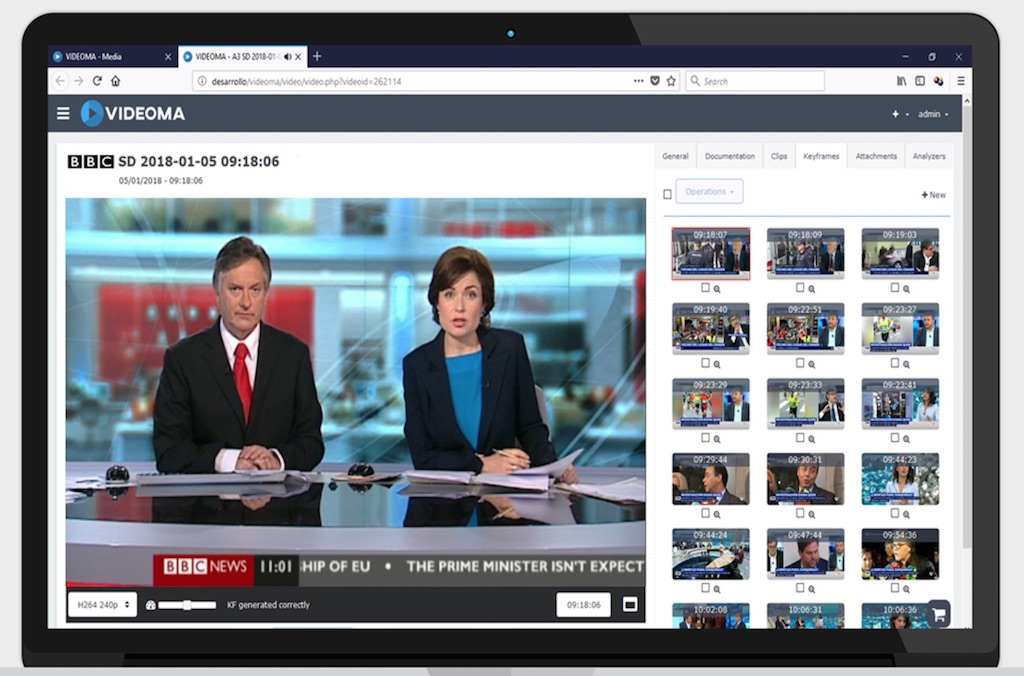Change the H264 240p quality selector
This screenshot has height=676, width=1024.
(103, 605)
